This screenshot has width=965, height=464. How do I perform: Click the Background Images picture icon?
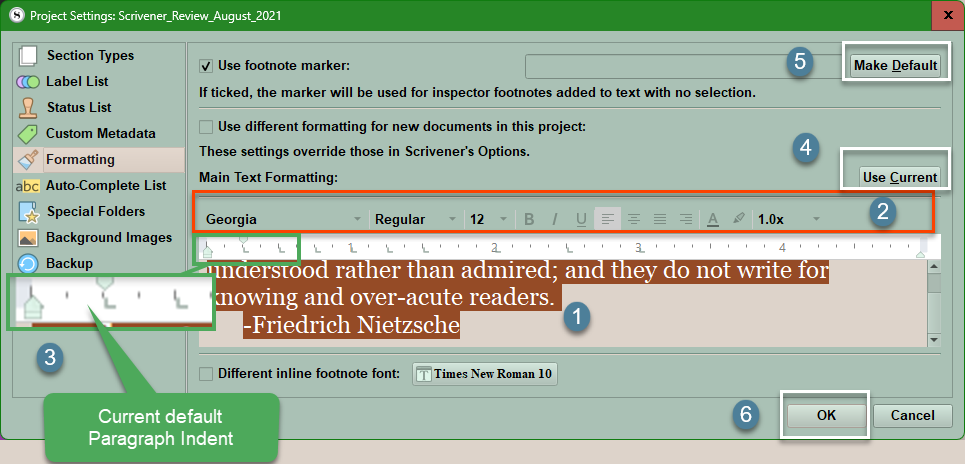point(28,238)
